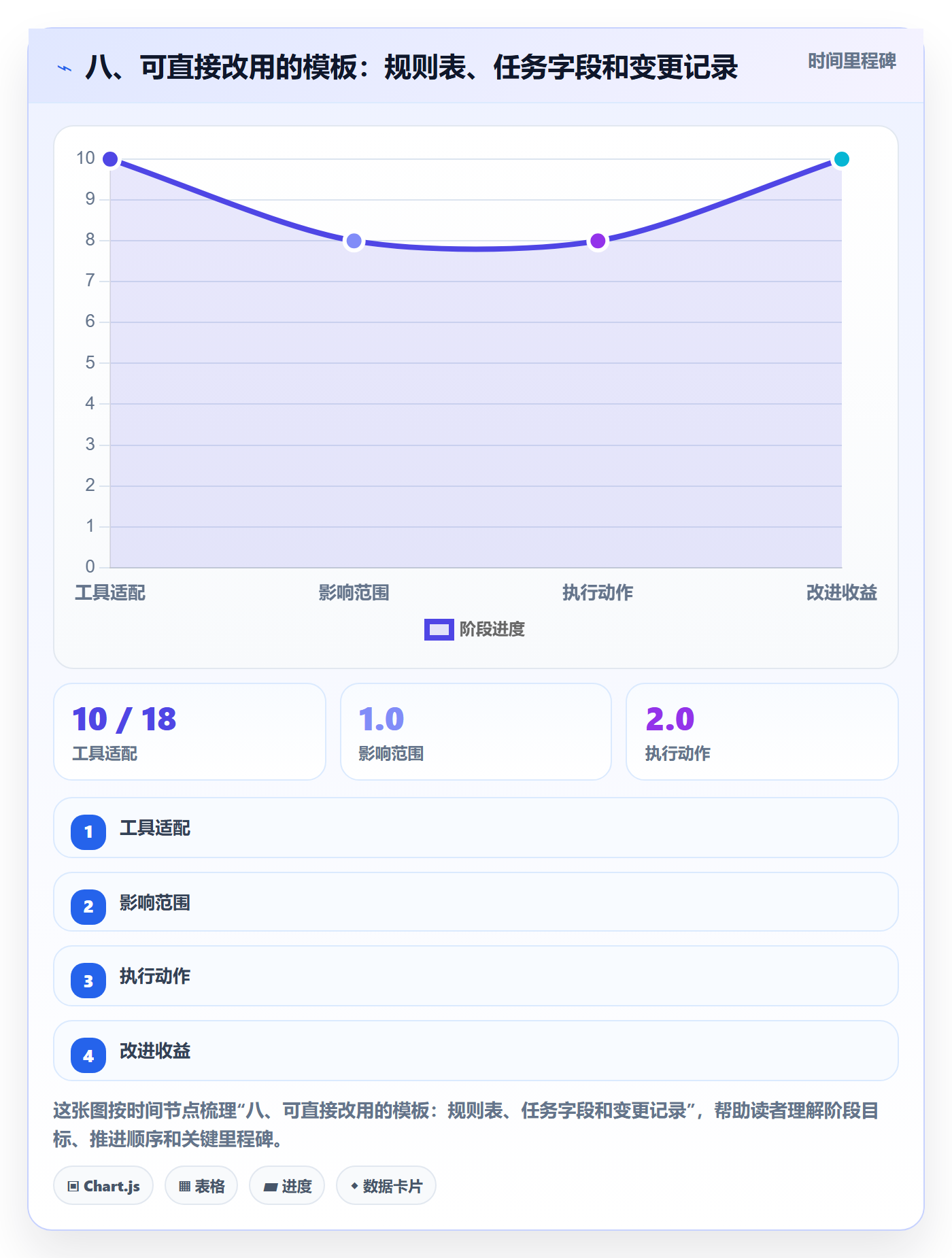Click the number 2 badge for 影响范围
952x1258 pixels.
point(88,906)
